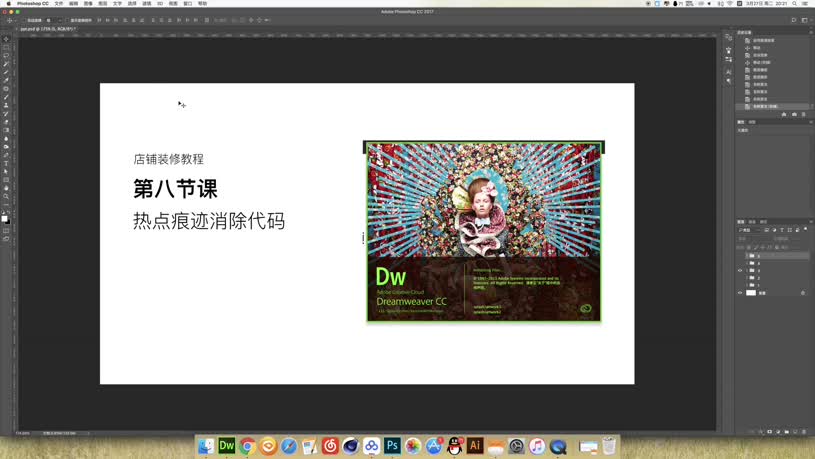Screen dimensions: 815x459
Task: Switch to the 路径 tab in Layers panel
Action: pyautogui.click(x=764, y=222)
